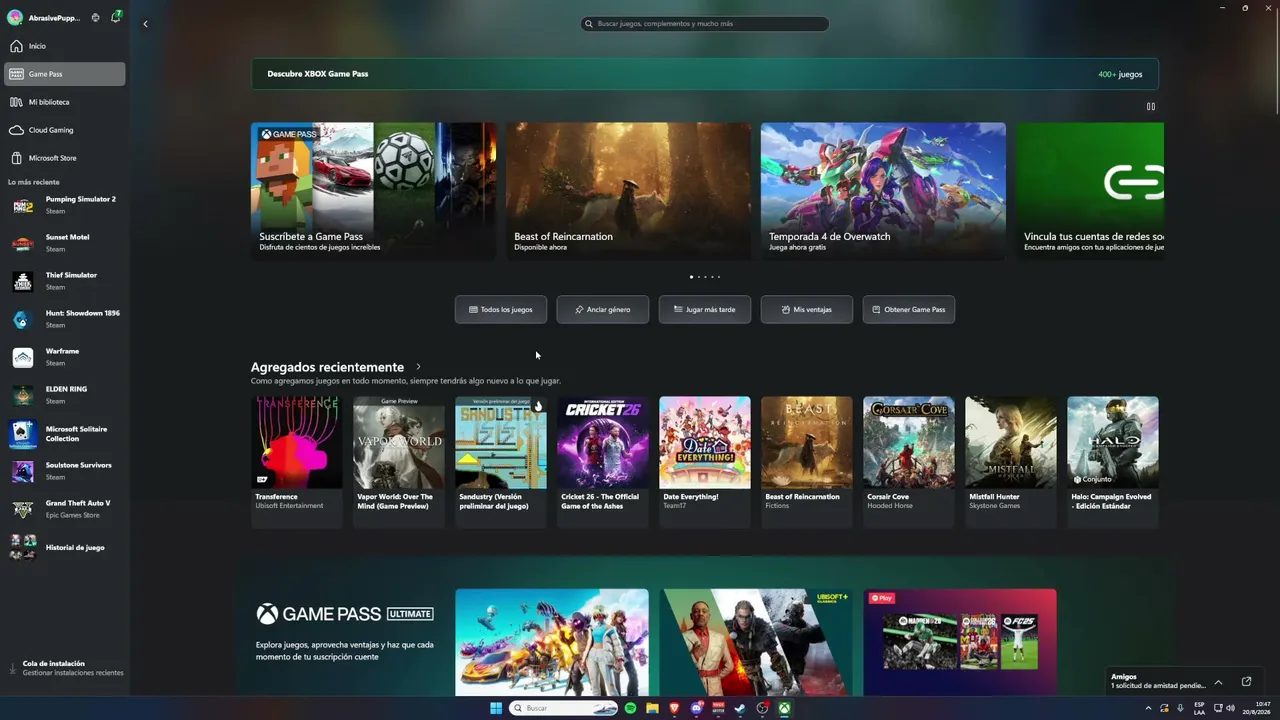Go to Inicio in the sidebar
1280x720 pixels.
[65, 46]
